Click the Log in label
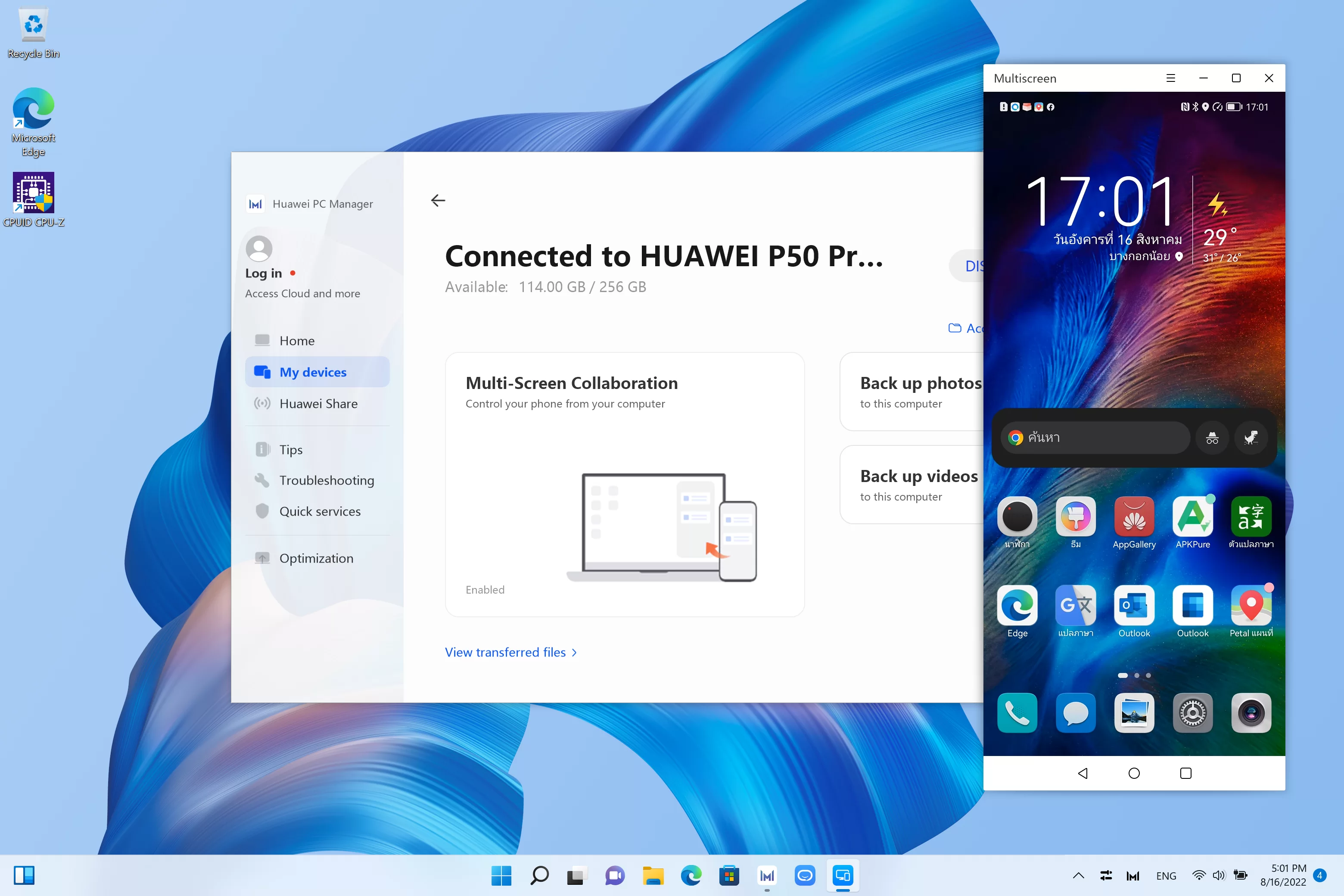Viewport: 1344px width, 896px height. 264,273
